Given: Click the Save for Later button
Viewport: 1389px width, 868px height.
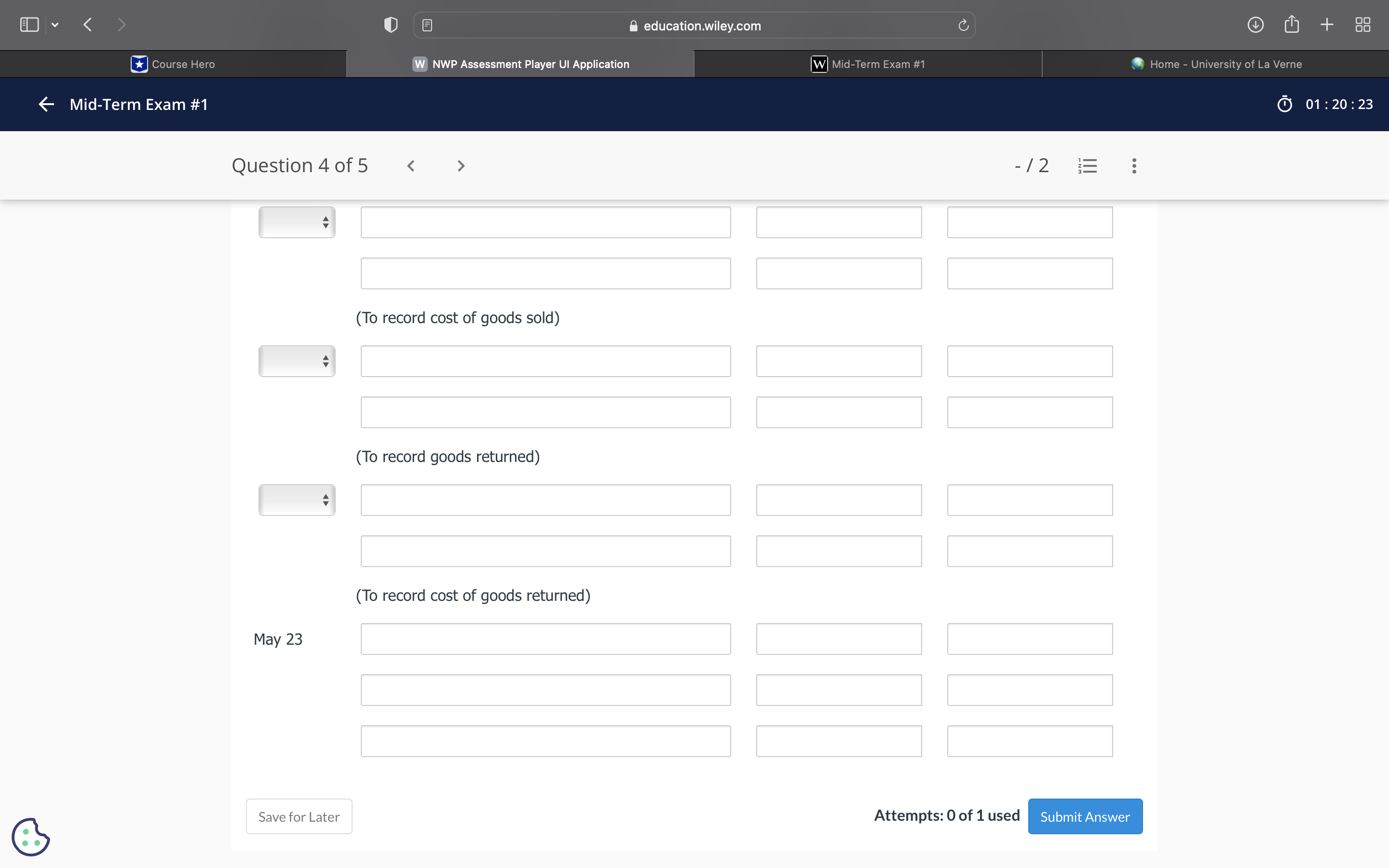Looking at the screenshot, I should tap(299, 816).
